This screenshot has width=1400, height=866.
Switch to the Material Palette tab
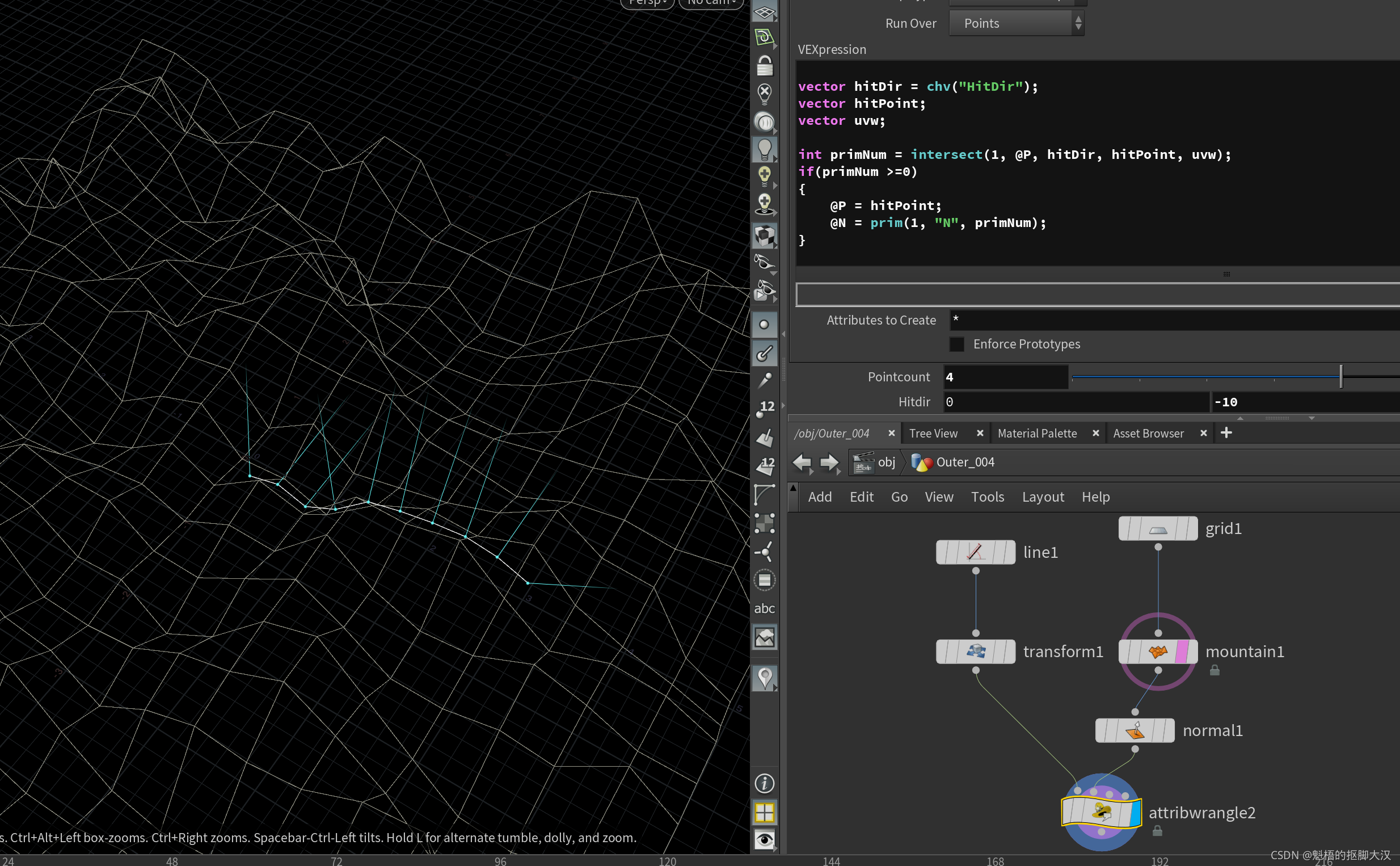click(x=1036, y=434)
